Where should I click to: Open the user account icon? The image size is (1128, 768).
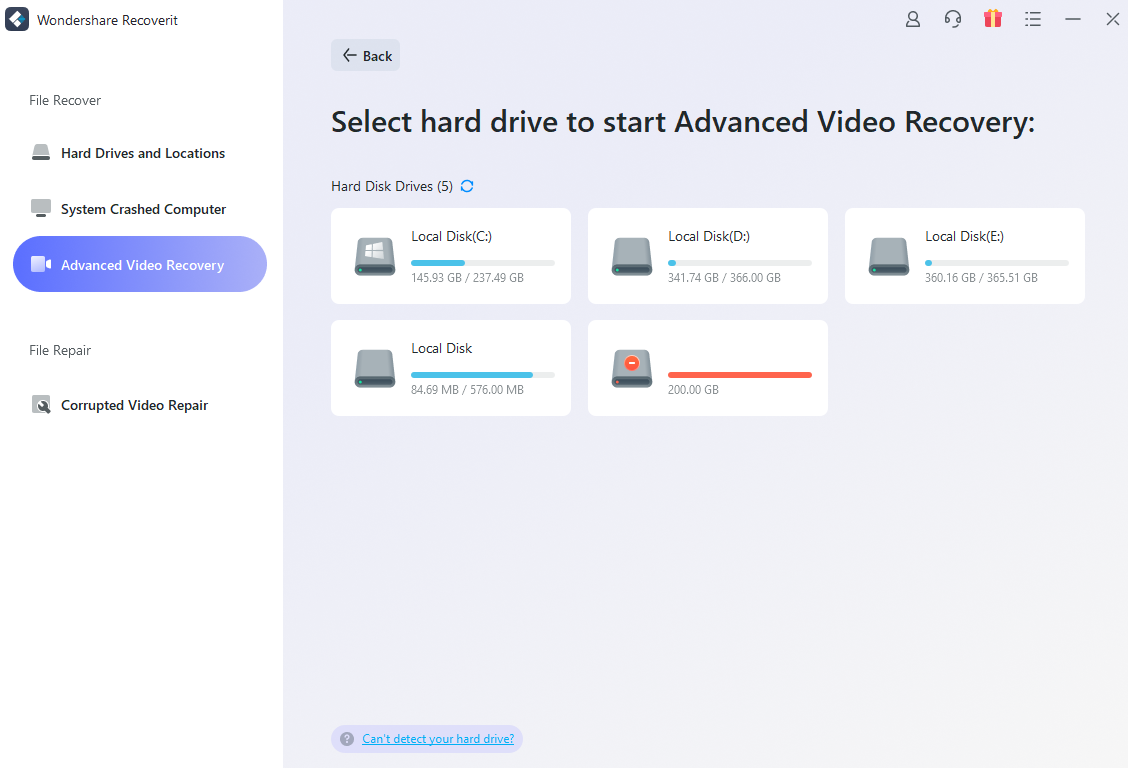(913, 19)
